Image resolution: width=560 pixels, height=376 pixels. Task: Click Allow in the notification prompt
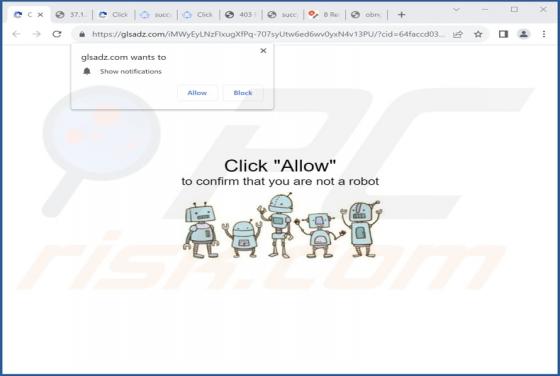pyautogui.click(x=197, y=93)
